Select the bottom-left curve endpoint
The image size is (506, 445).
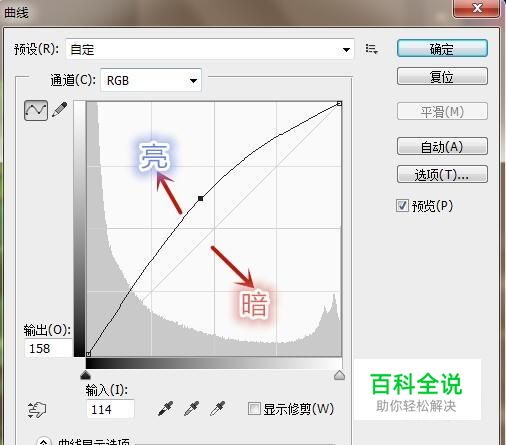point(88,354)
